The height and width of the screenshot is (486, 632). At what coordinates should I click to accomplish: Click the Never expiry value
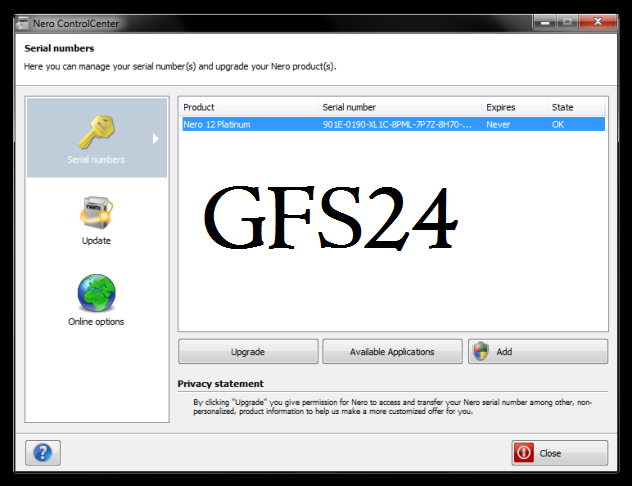click(498, 125)
